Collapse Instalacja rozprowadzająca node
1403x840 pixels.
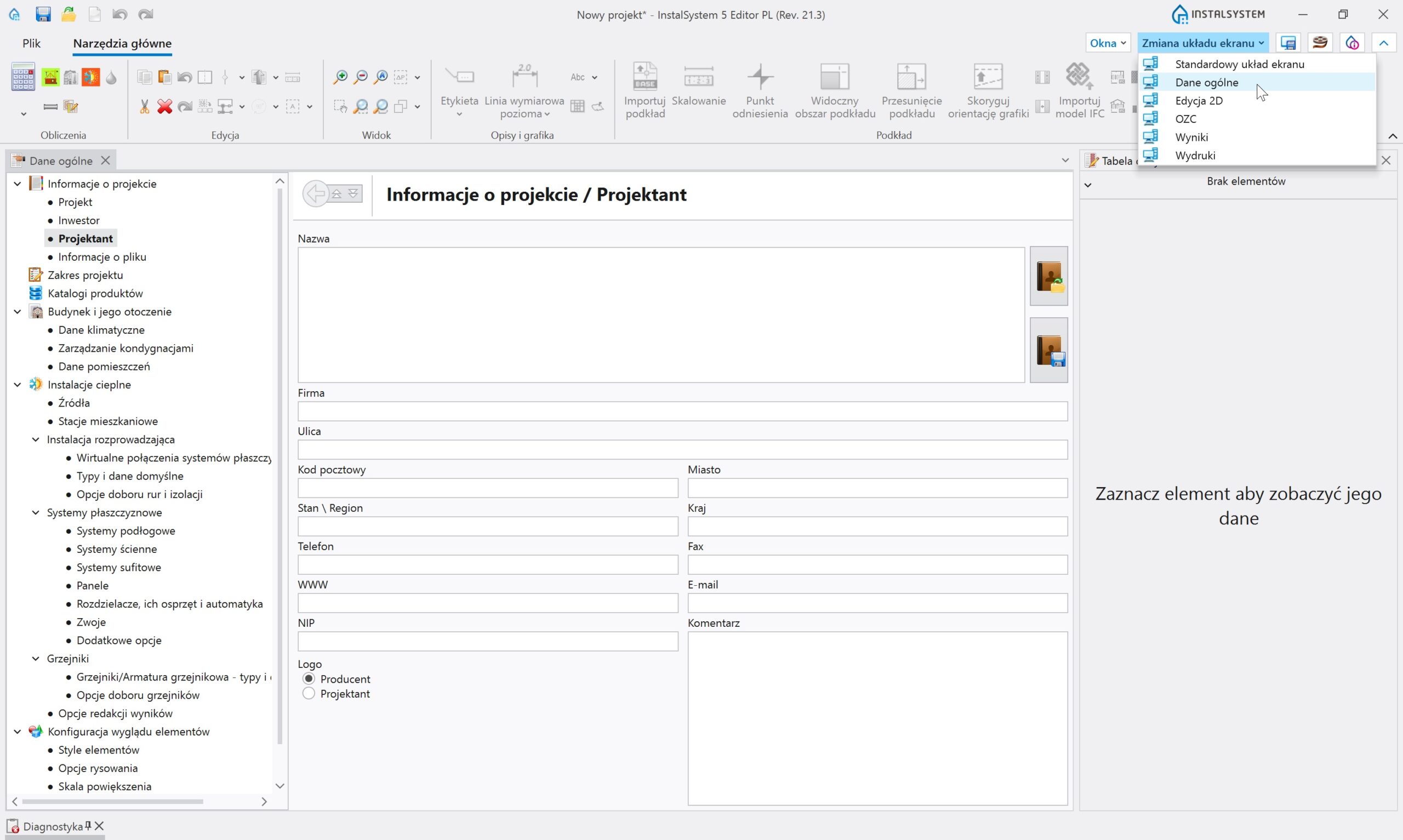coord(36,439)
